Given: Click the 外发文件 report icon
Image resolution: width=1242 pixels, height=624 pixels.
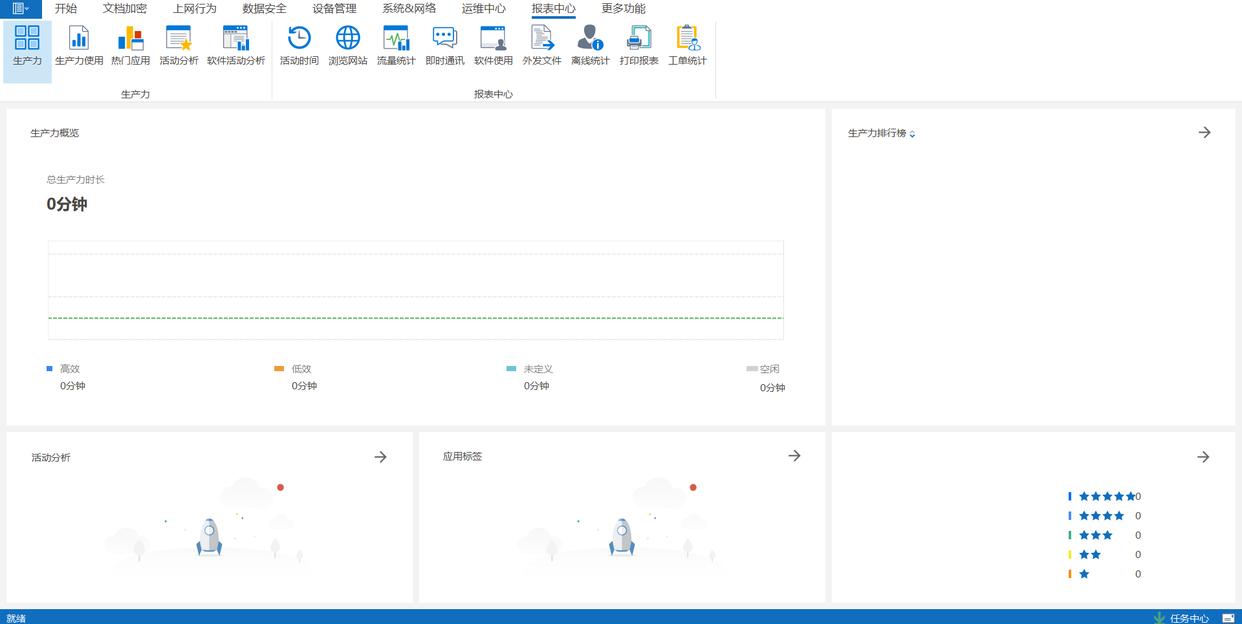Looking at the screenshot, I should click(x=542, y=46).
